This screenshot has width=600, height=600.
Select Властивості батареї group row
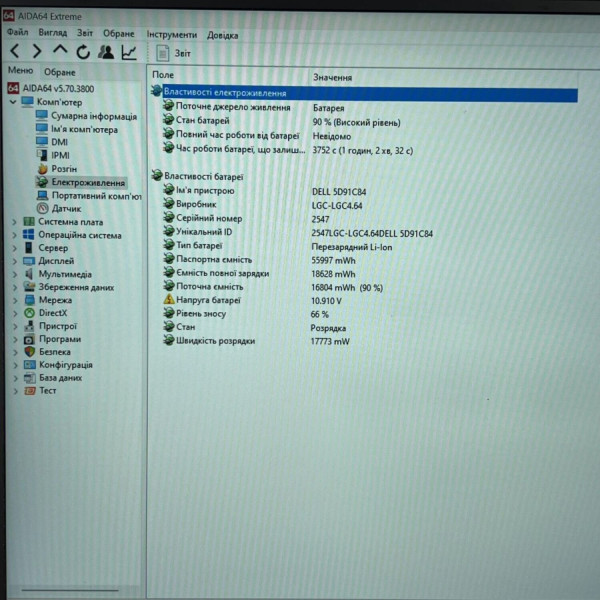coord(198,176)
